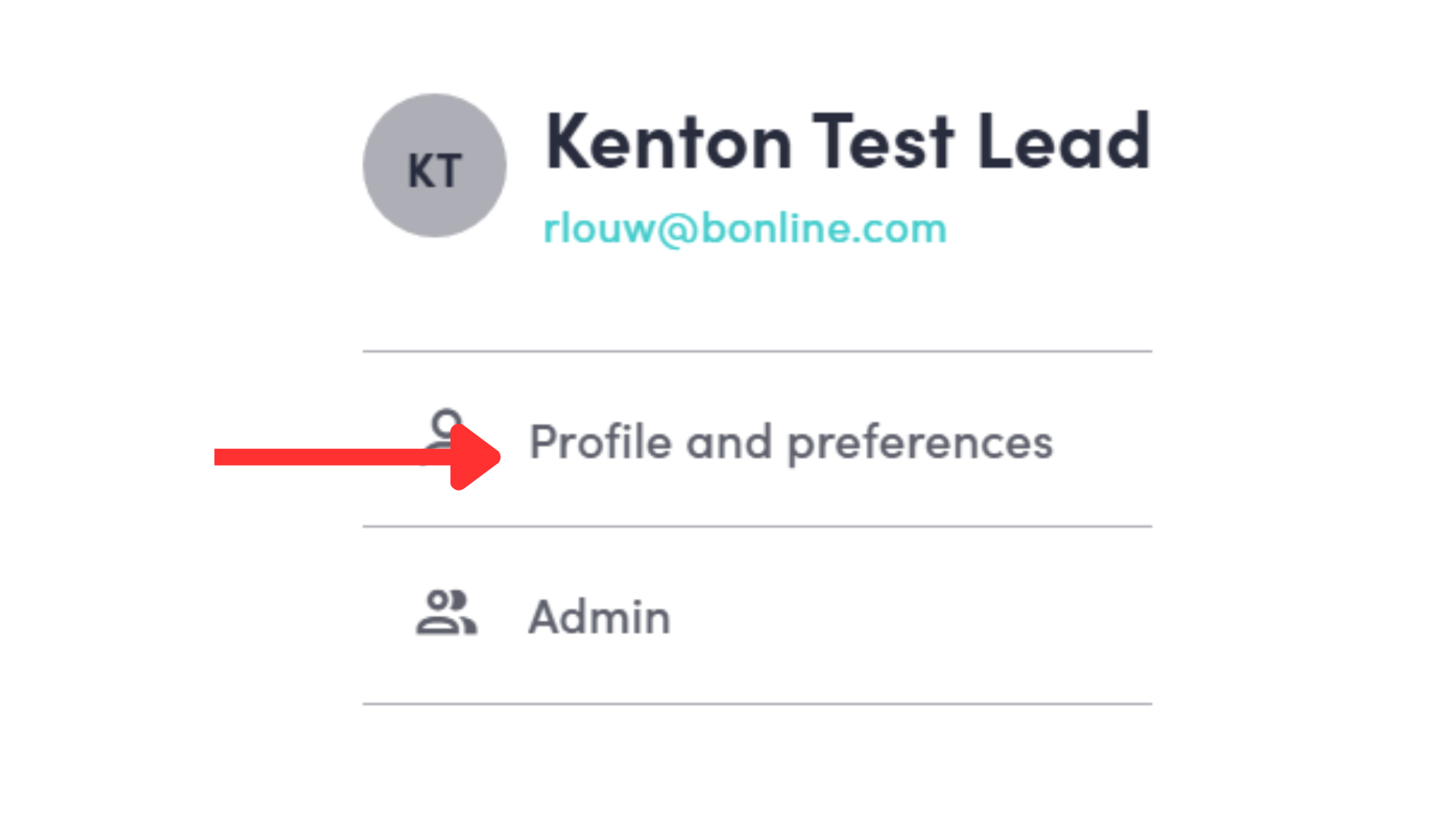
Task: Click the rlouw@bonline.com email link
Action: 745,228
